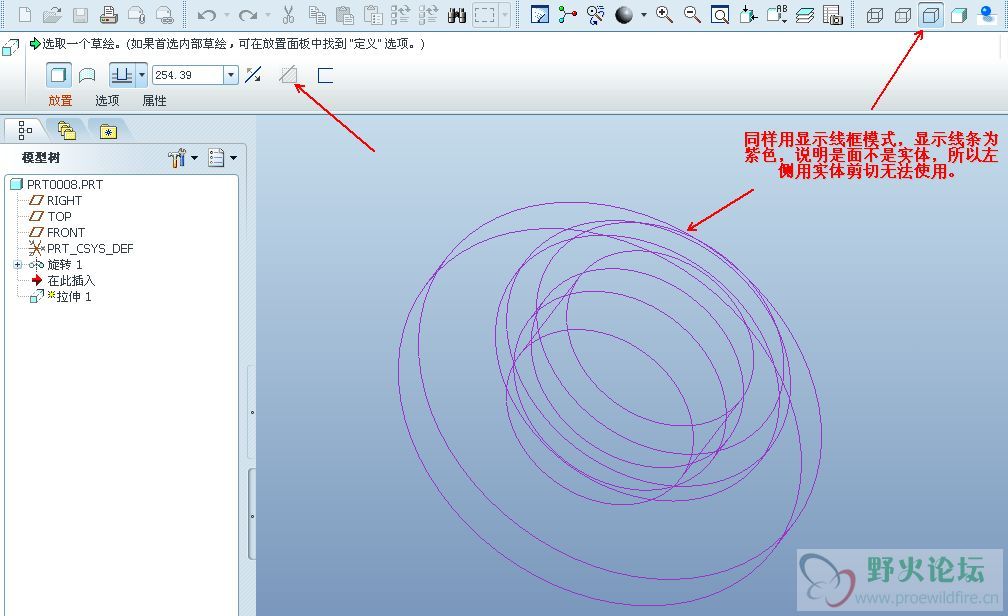Open the depth value 254.39 dropdown list
The height and width of the screenshot is (616, 1008).
click(231, 75)
